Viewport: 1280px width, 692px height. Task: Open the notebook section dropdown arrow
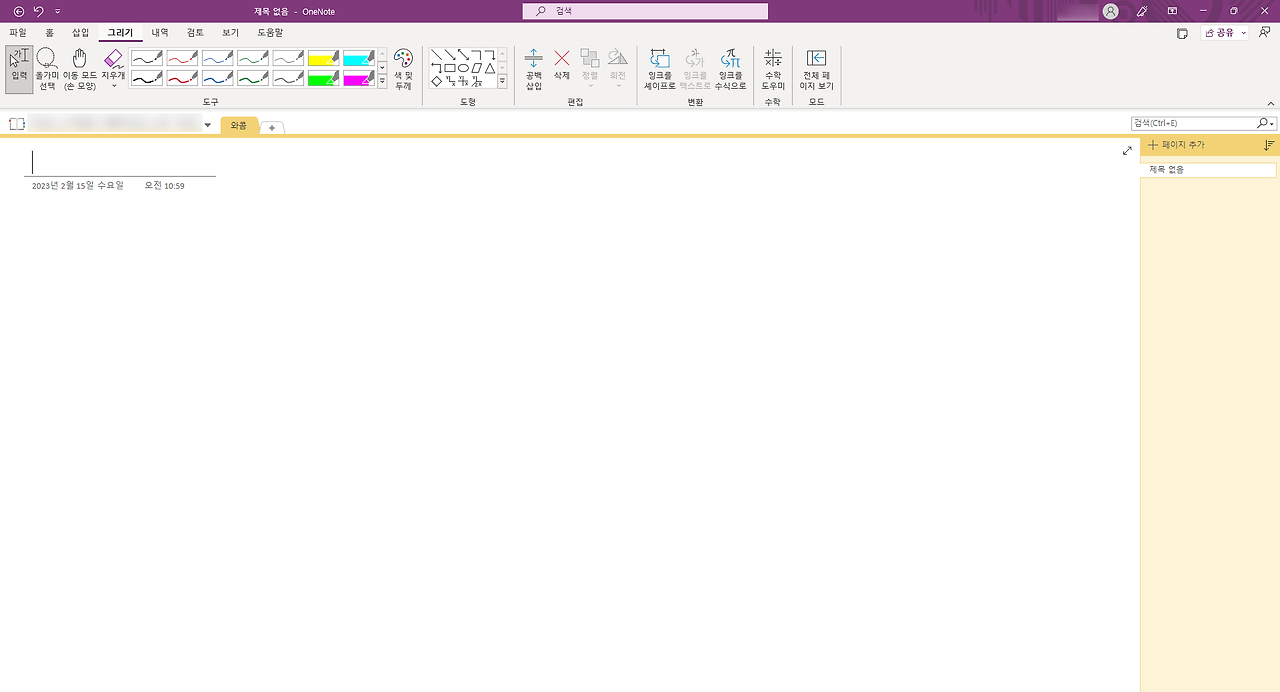207,123
